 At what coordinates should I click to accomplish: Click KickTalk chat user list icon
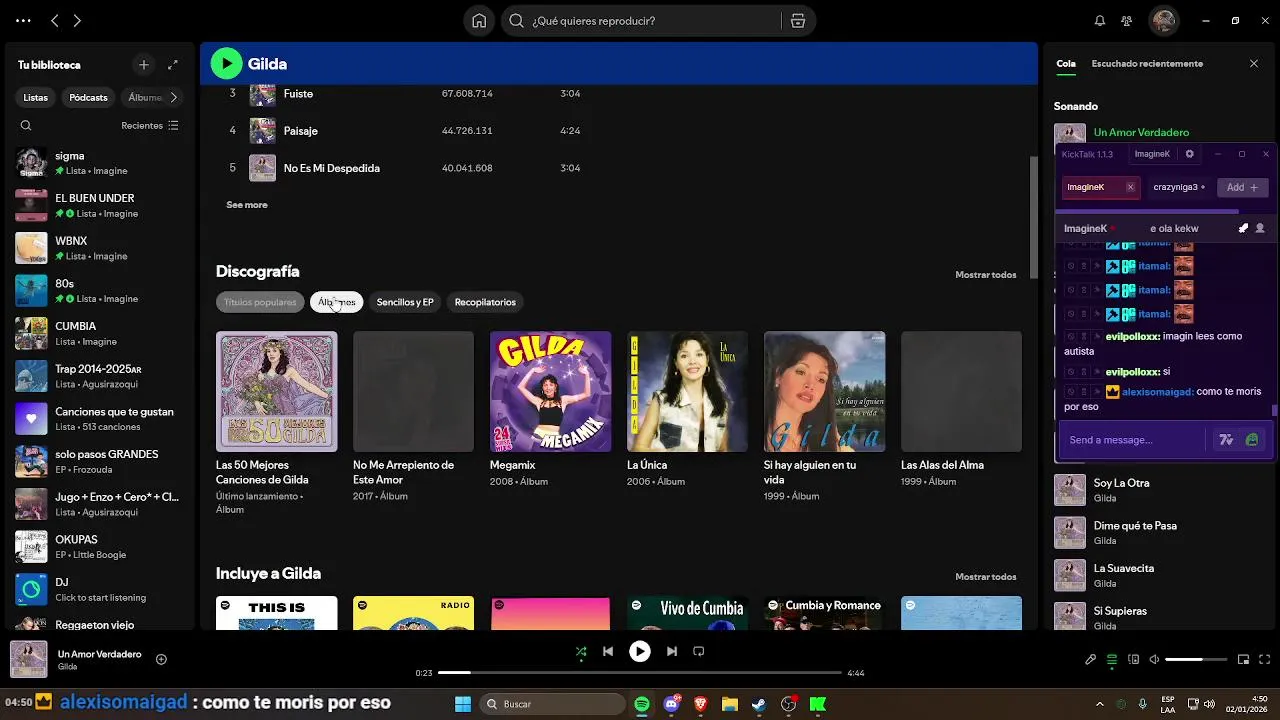coord(1260,228)
